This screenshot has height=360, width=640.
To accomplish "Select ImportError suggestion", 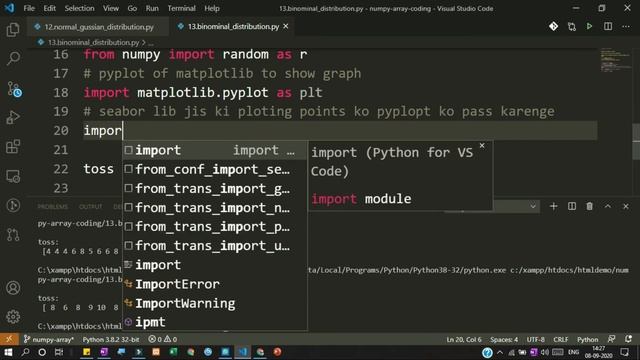I will click(215, 284).
